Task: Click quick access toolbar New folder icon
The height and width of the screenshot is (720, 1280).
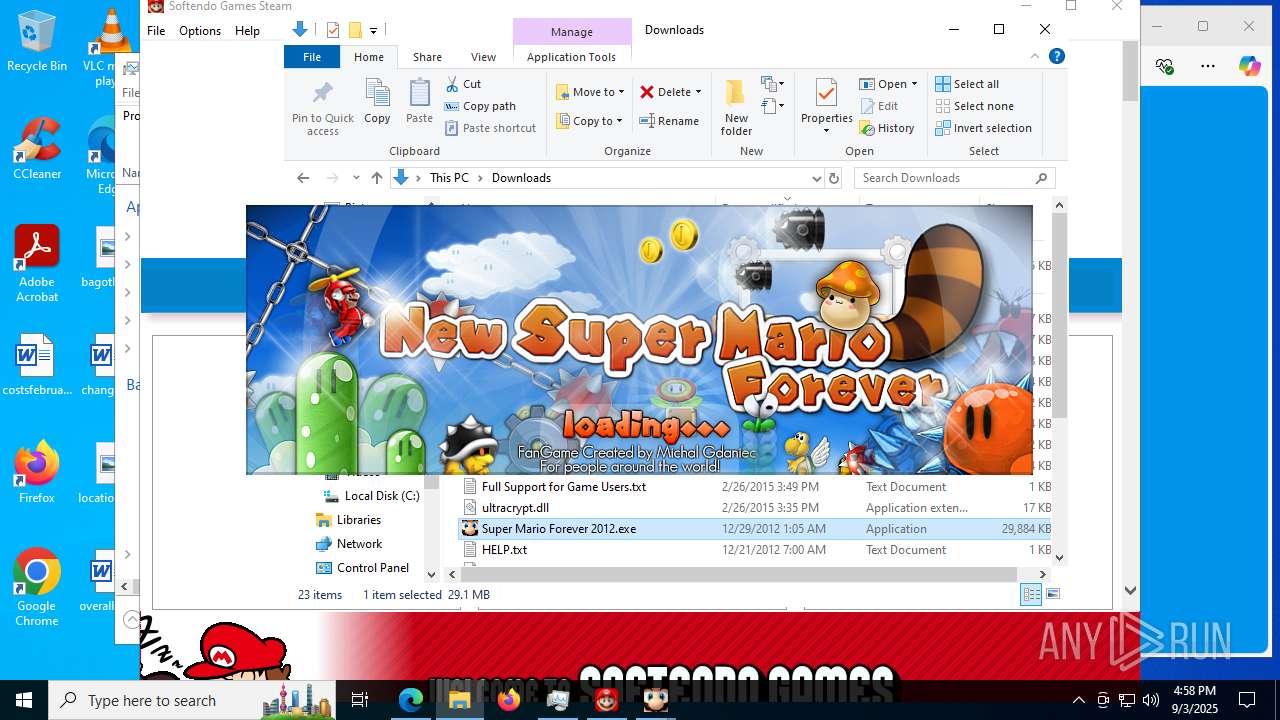Action: [354, 30]
